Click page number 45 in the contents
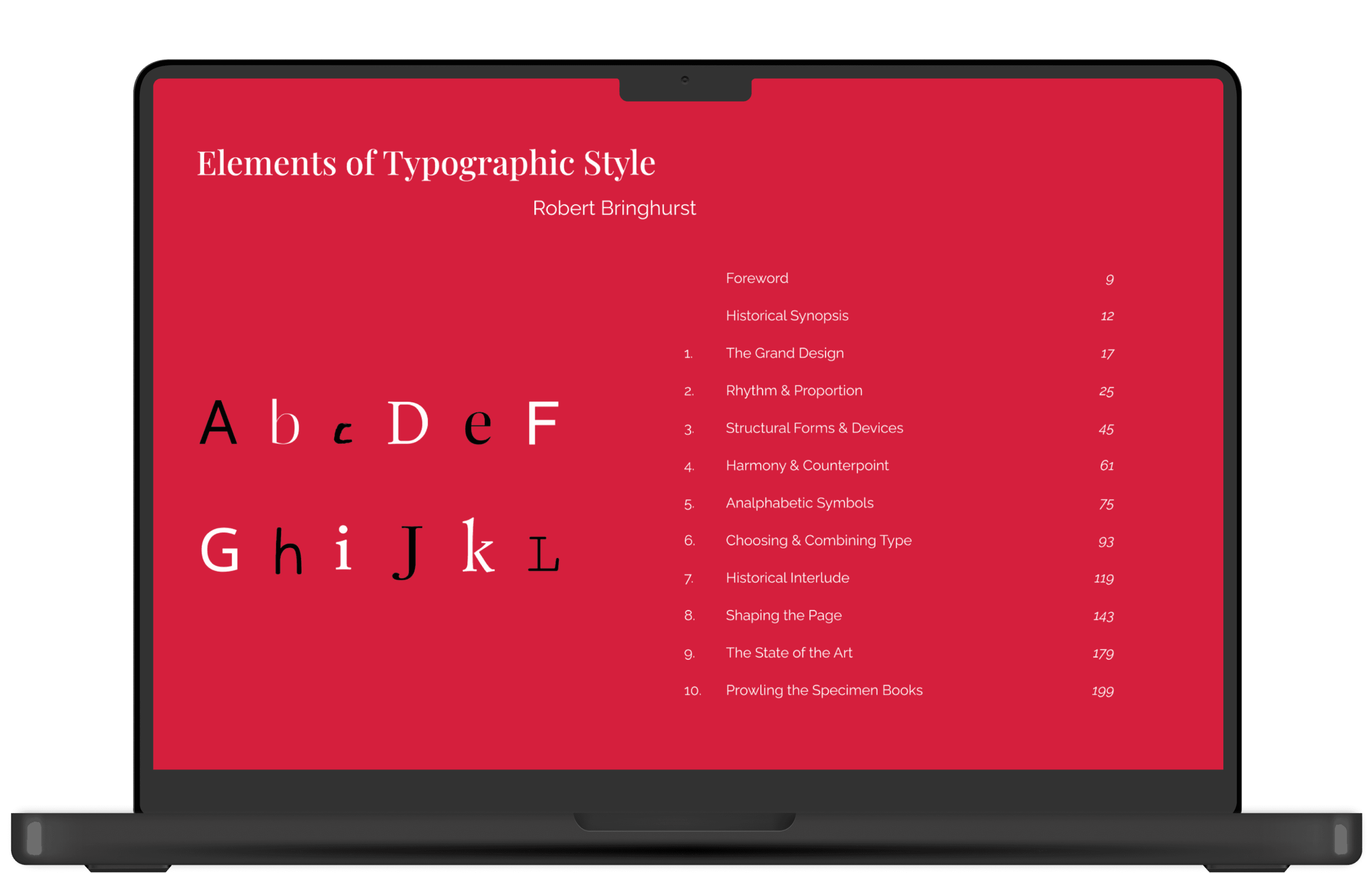Screen dimensions: 1372x873 tap(1106, 429)
